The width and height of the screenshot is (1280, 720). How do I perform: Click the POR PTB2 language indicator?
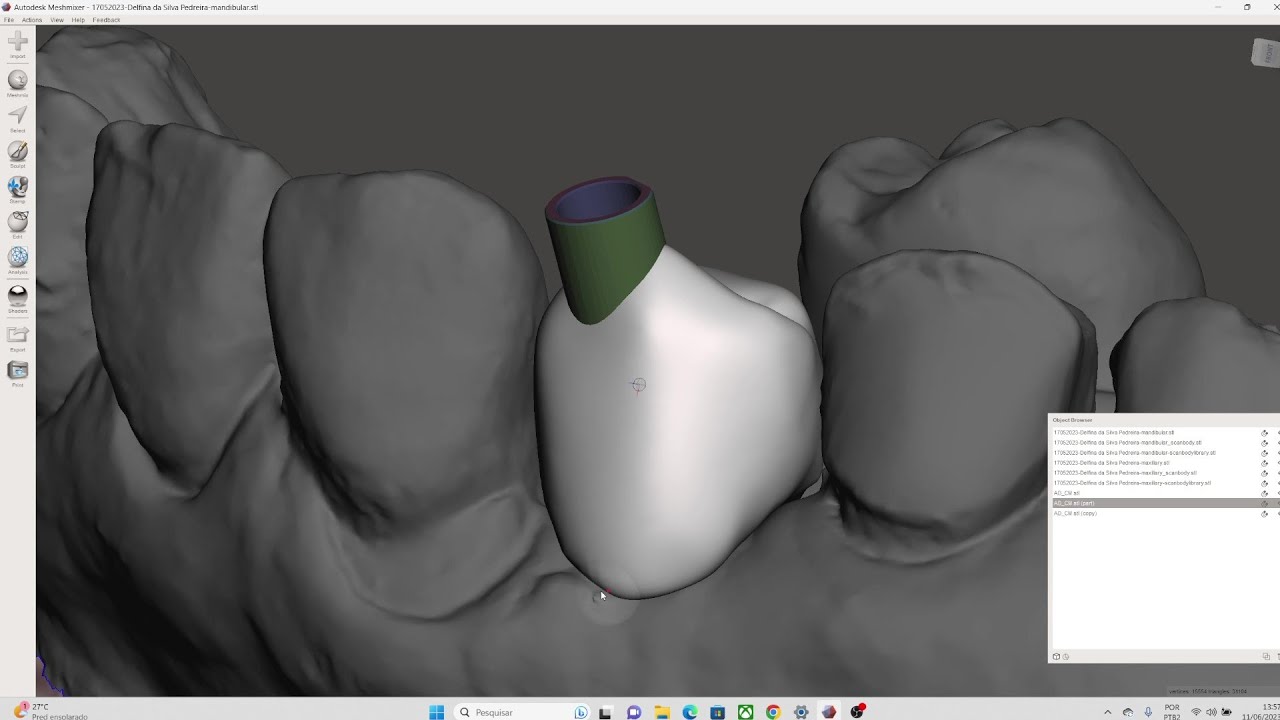[1172, 712]
